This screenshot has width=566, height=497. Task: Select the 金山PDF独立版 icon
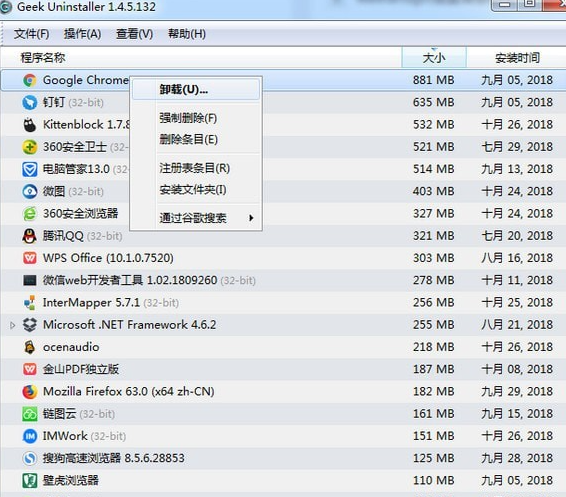pyautogui.click(x=30, y=370)
